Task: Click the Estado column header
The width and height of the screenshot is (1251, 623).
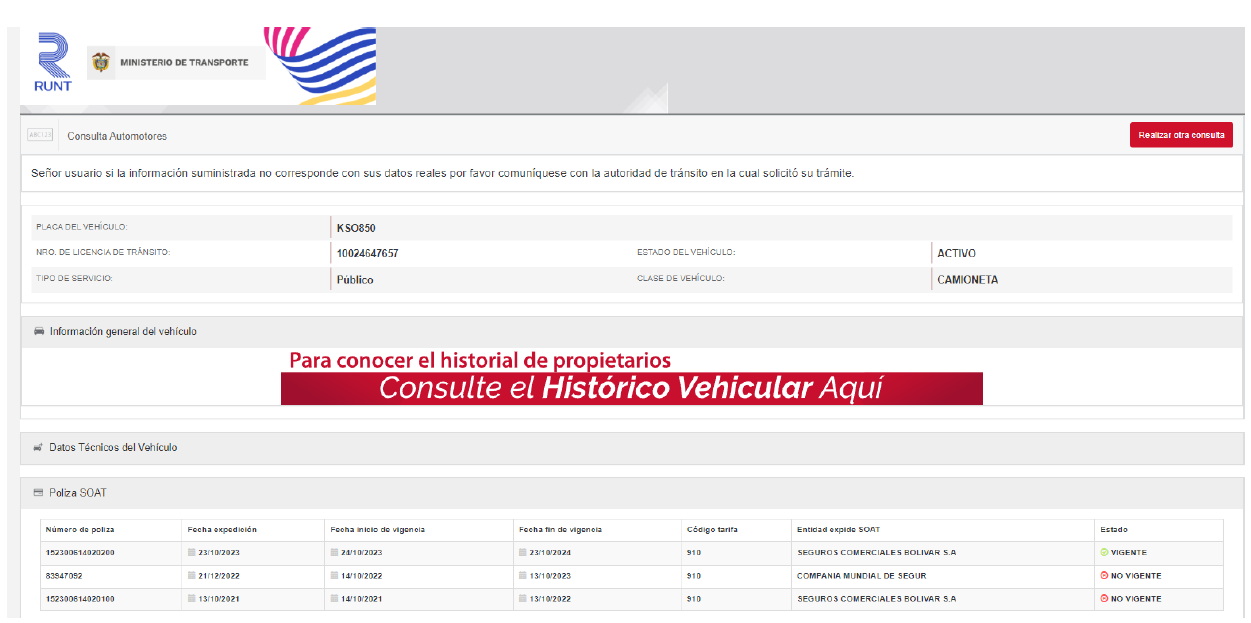Action: [x=1113, y=529]
